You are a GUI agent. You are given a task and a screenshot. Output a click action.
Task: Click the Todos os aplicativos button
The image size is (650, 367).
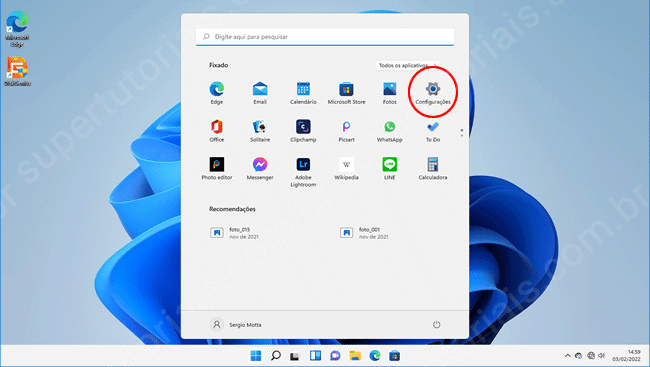pyautogui.click(x=408, y=66)
